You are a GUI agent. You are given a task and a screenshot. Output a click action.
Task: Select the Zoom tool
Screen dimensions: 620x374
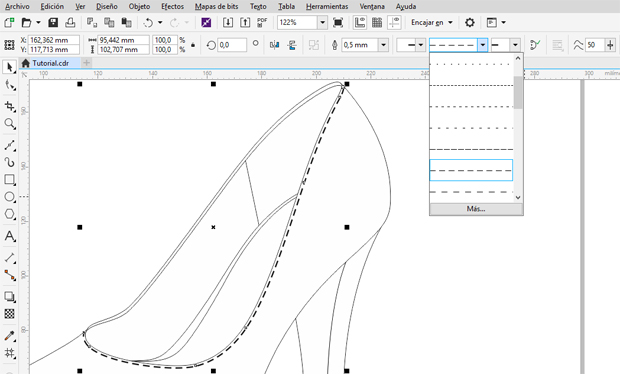click(9, 124)
